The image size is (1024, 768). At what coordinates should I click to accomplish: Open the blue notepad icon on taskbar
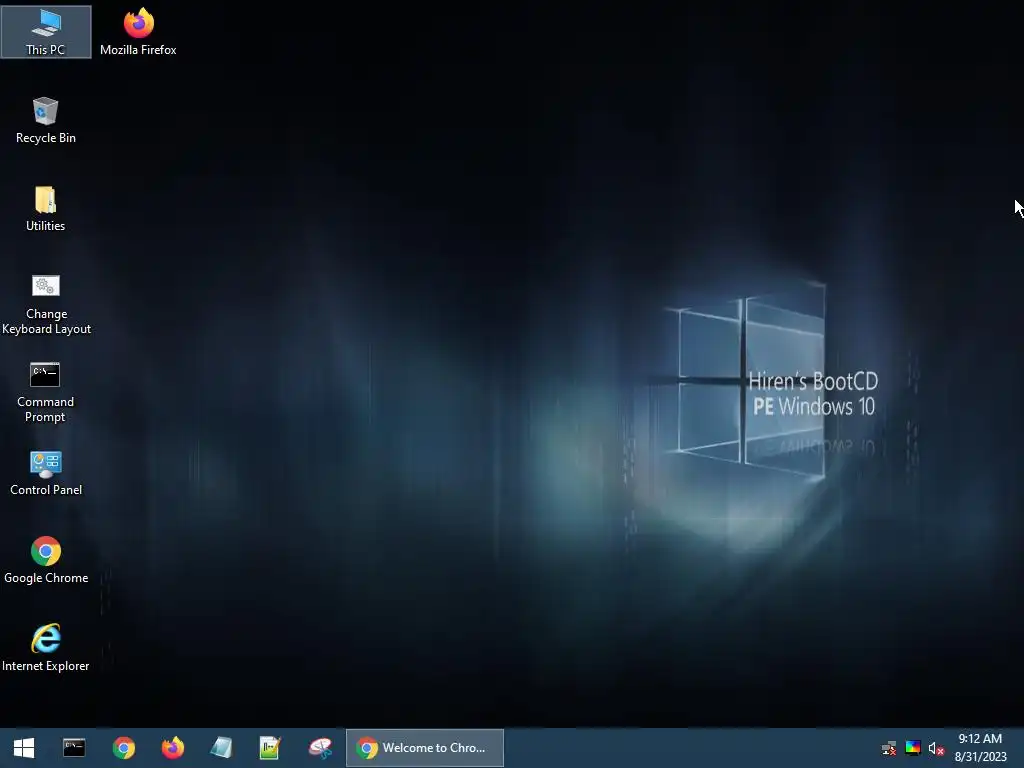tap(221, 748)
